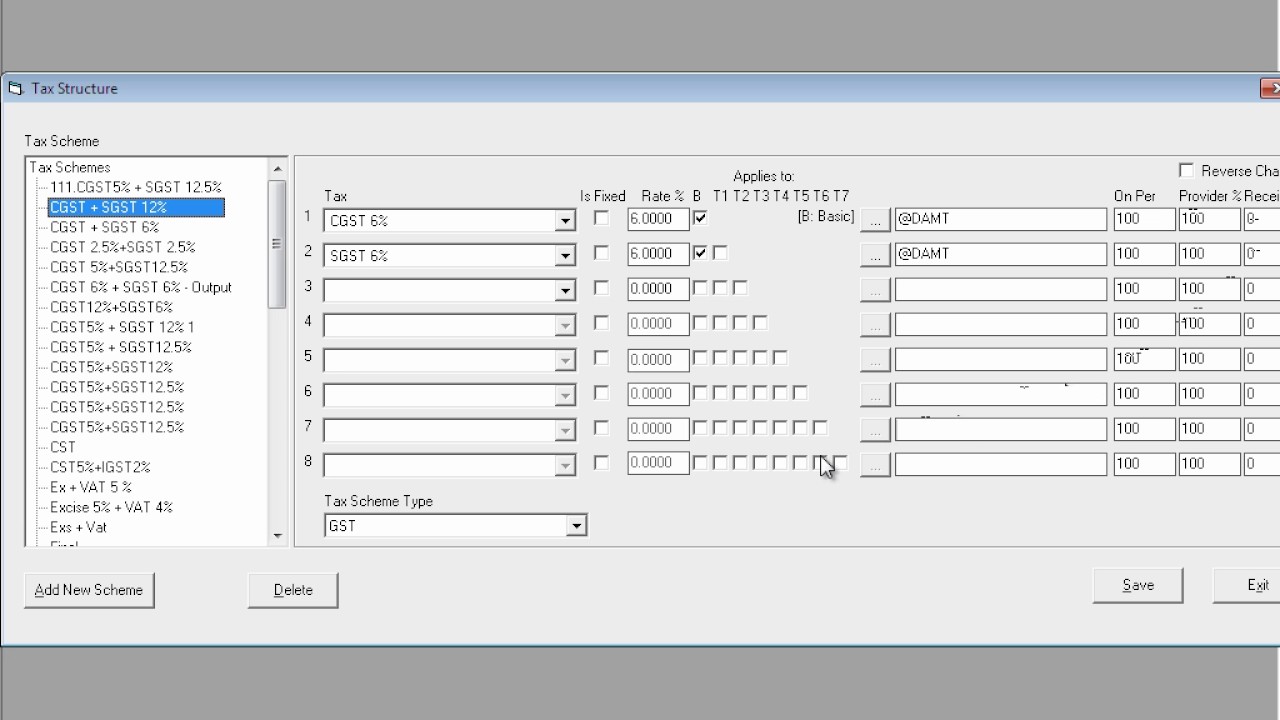Click the @DAMT formula field in row 1
The width and height of the screenshot is (1280, 720).
(x=1001, y=219)
